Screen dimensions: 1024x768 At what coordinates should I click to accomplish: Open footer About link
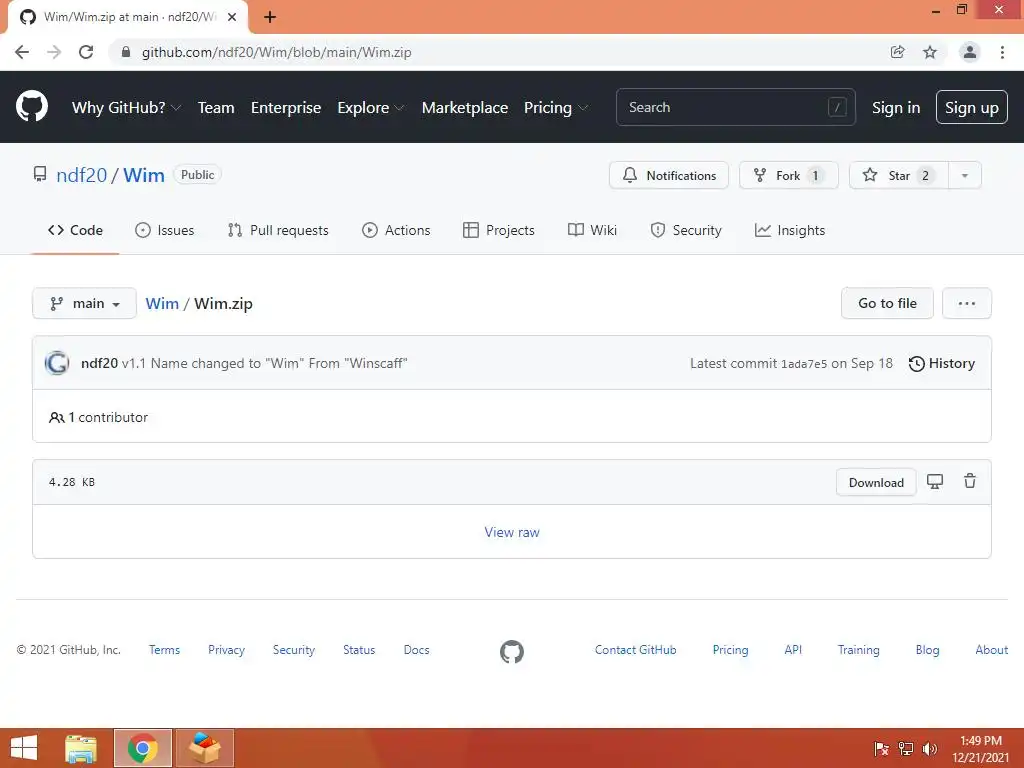point(991,650)
